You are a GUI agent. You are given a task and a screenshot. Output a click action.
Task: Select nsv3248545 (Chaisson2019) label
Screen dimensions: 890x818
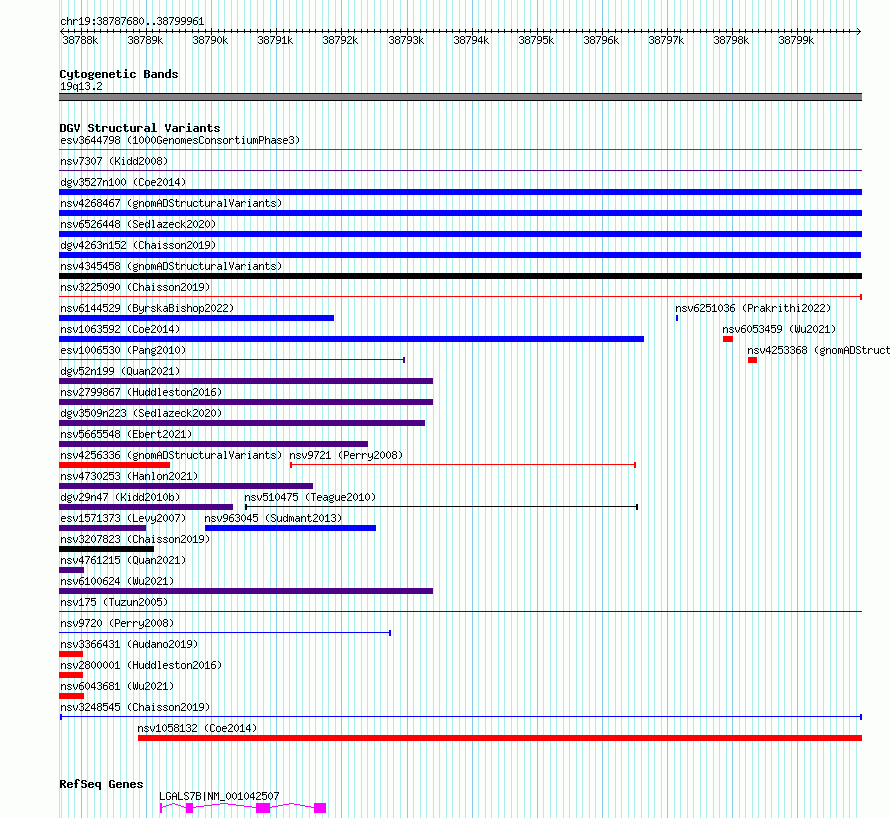pos(135,707)
